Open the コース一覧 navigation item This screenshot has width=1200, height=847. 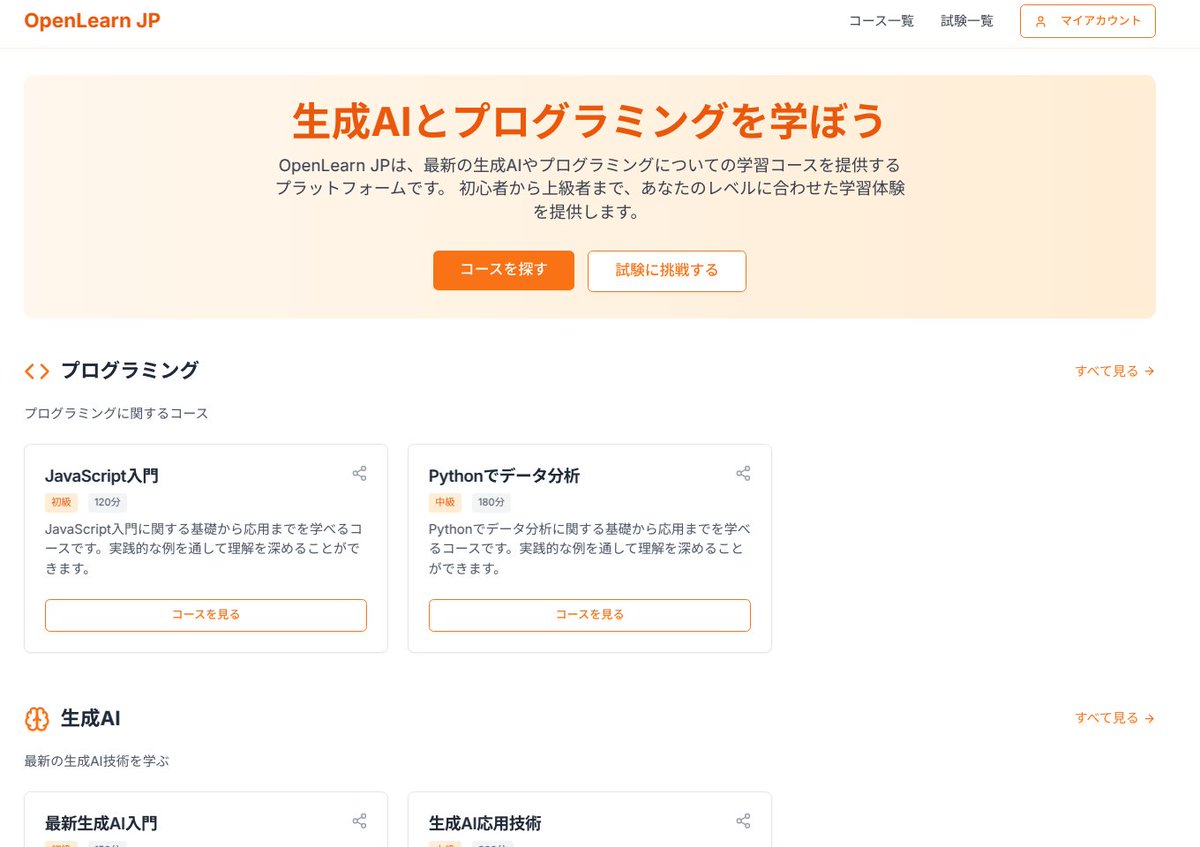coord(881,20)
